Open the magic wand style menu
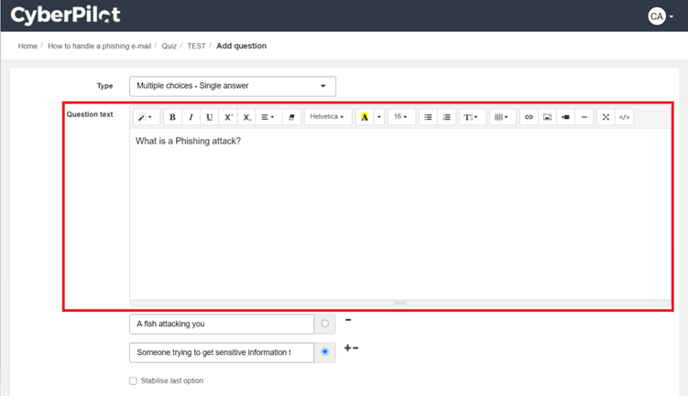The width and height of the screenshot is (688, 396). point(146,117)
